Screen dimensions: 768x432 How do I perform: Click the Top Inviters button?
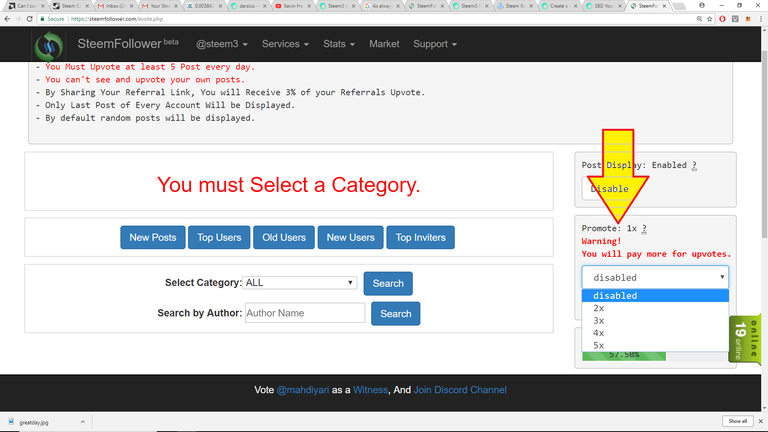pyautogui.click(x=420, y=237)
